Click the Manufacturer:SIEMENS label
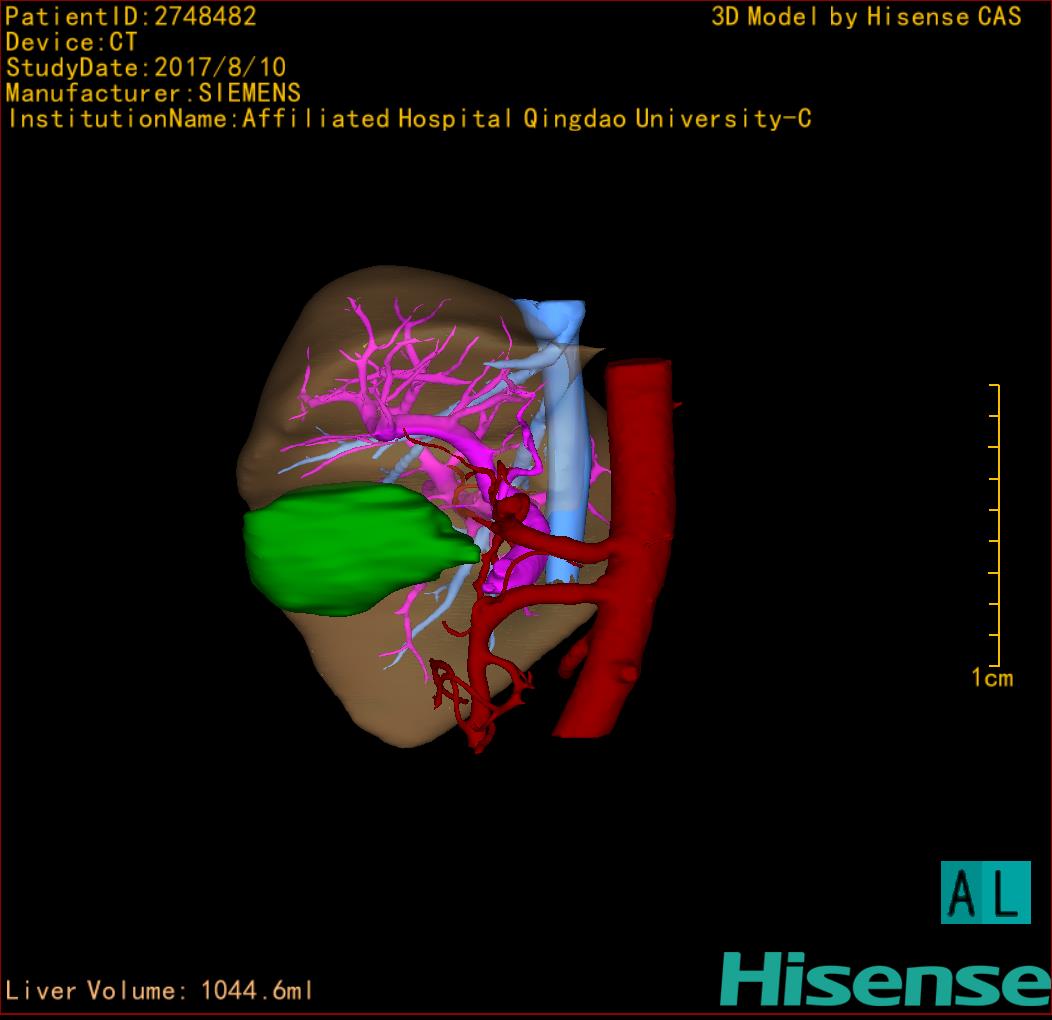Viewport: 1052px width, 1020px height. 153,93
